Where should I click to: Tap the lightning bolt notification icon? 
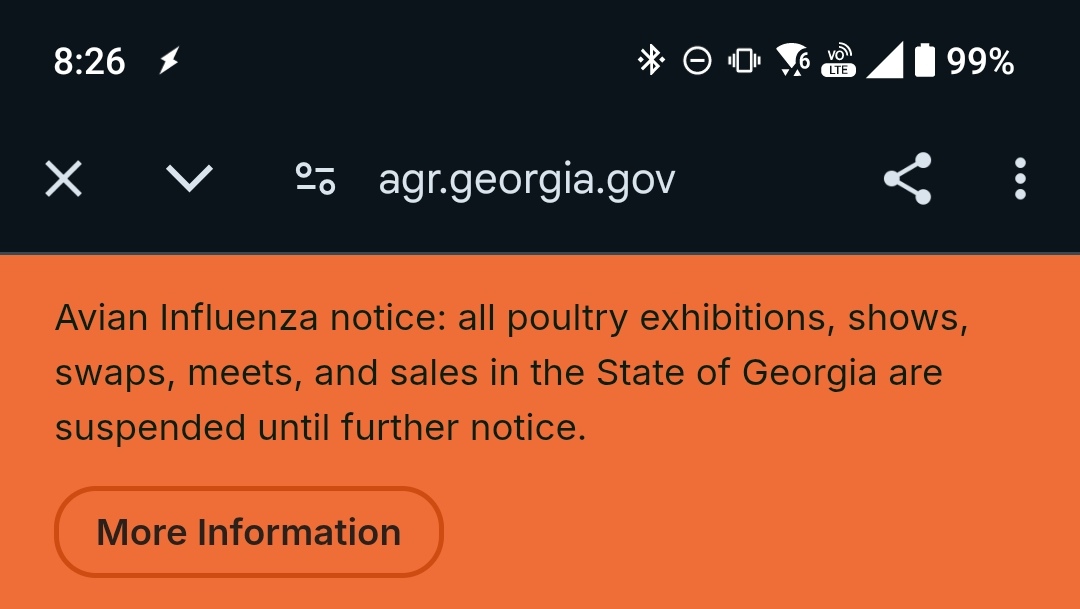tap(169, 61)
